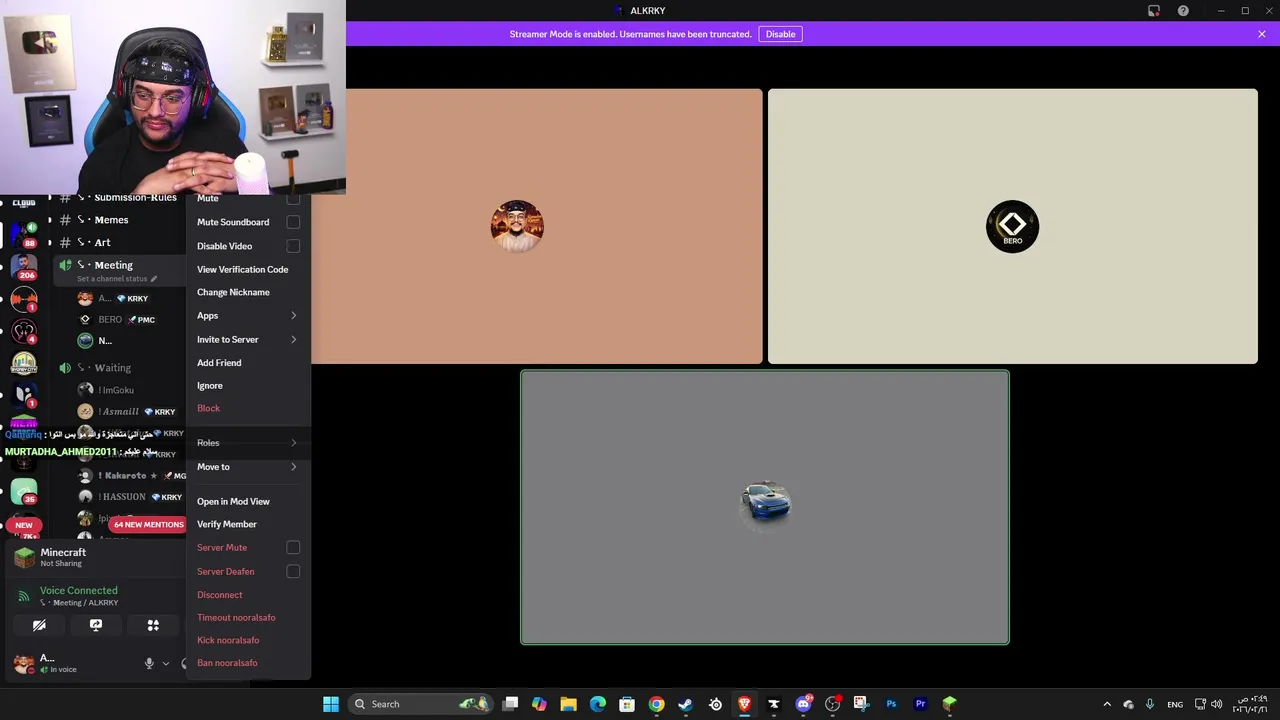1280x720 pixels.
Task: Click ! Kakaroto in Waiting channel
Action: click(x=120, y=476)
